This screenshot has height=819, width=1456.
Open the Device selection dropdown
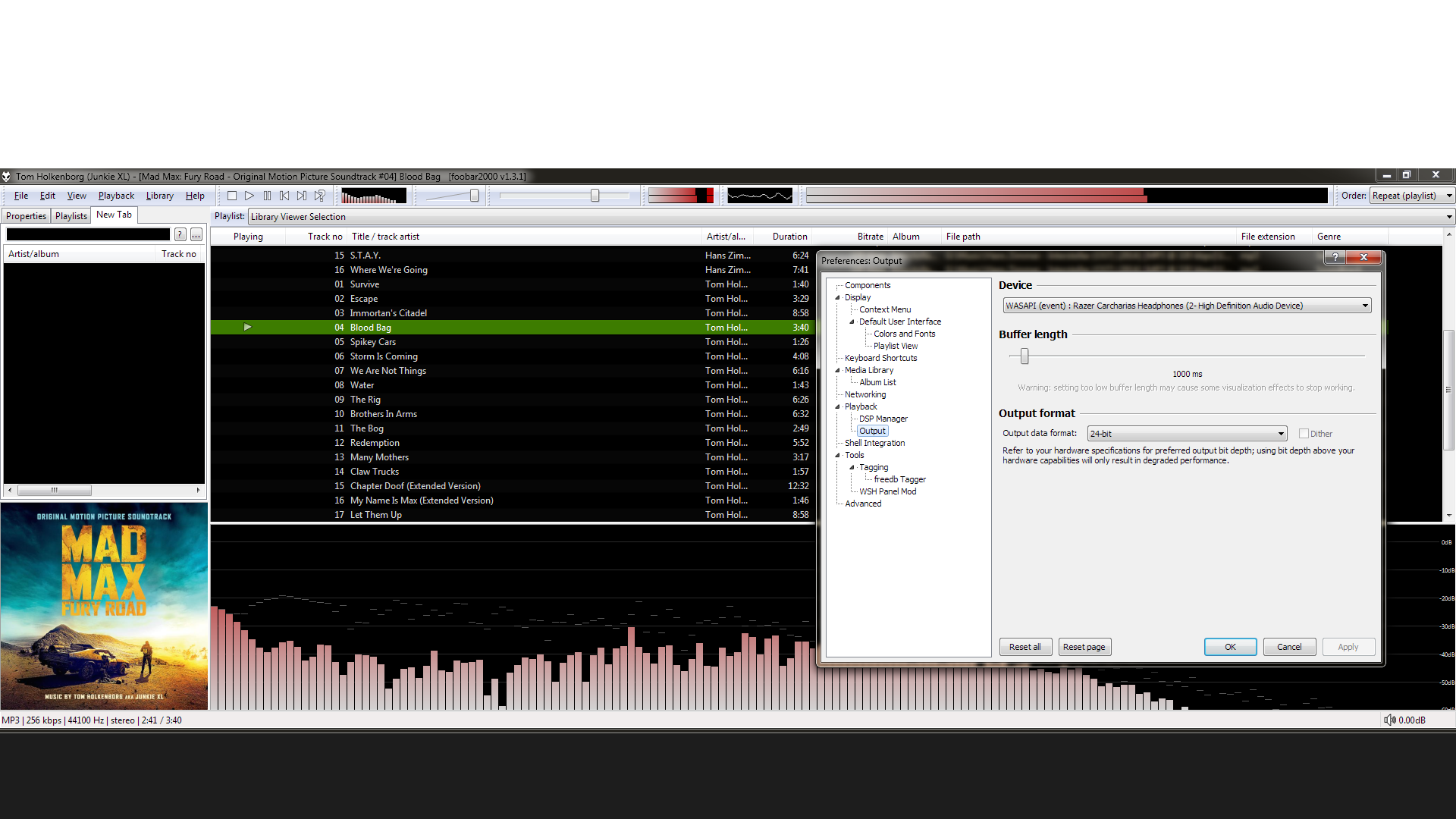pyautogui.click(x=1187, y=306)
